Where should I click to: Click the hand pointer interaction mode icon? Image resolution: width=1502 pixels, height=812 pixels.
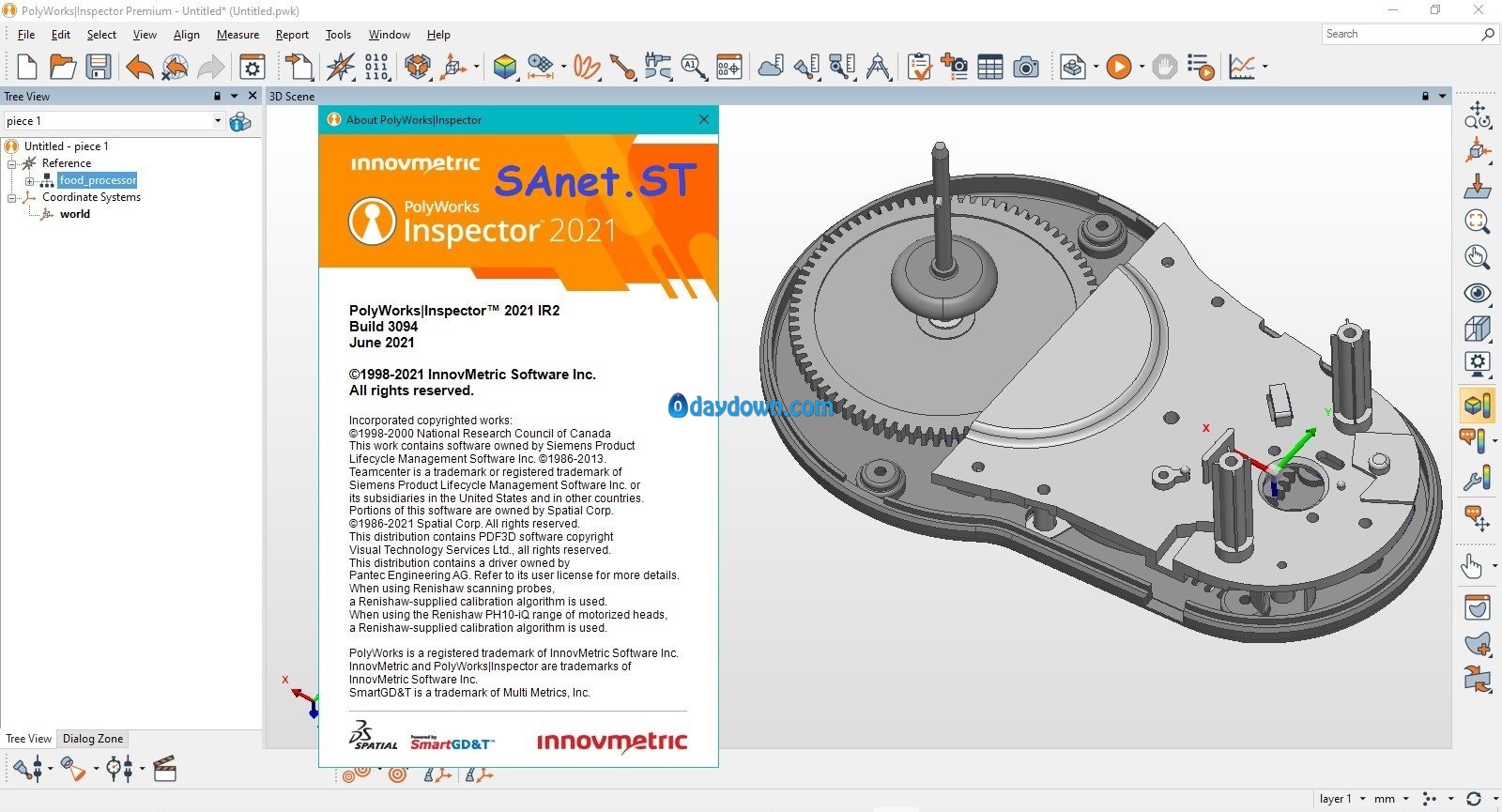click(x=1472, y=566)
